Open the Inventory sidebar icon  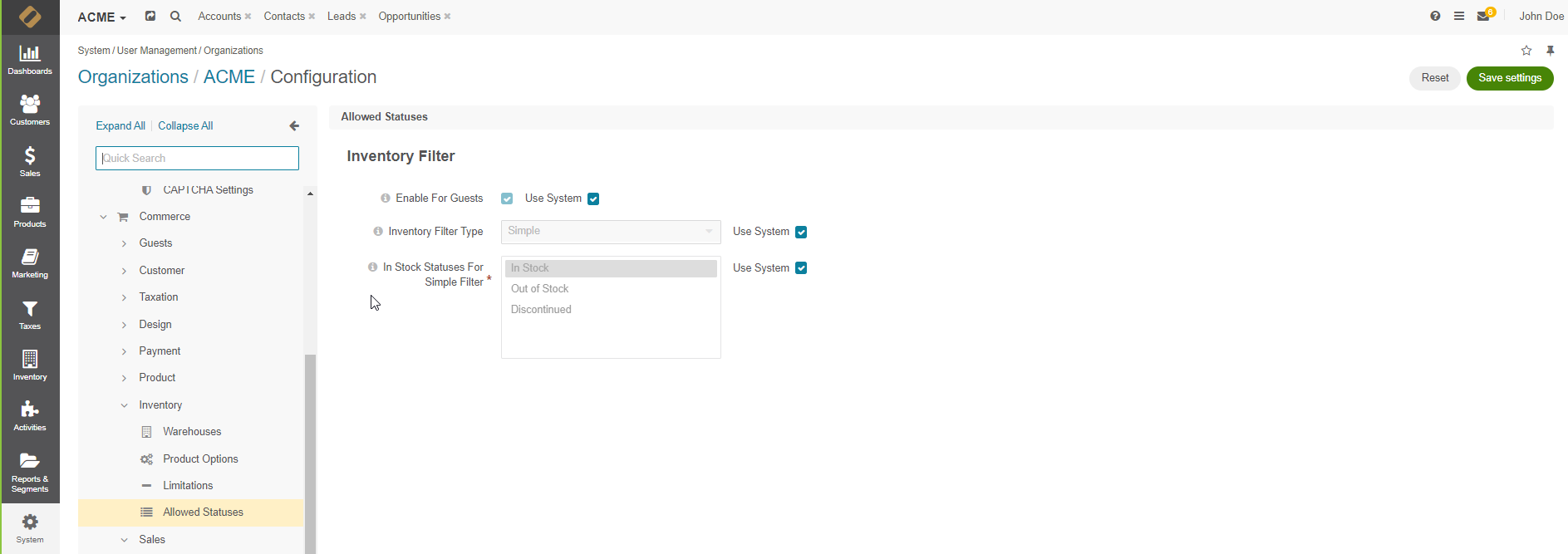[30, 365]
